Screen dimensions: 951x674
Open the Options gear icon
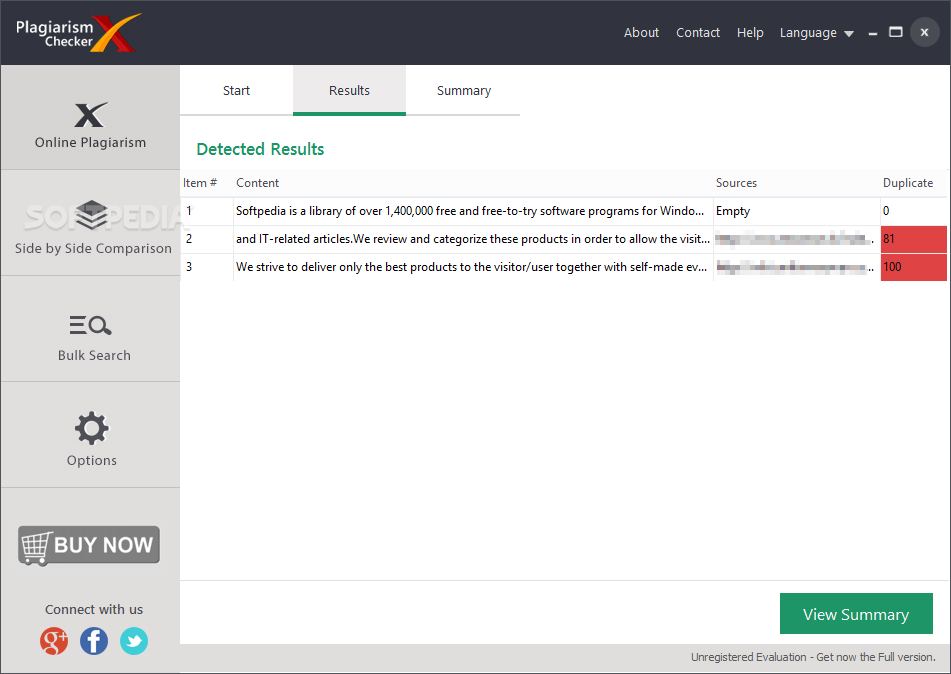tap(92, 428)
